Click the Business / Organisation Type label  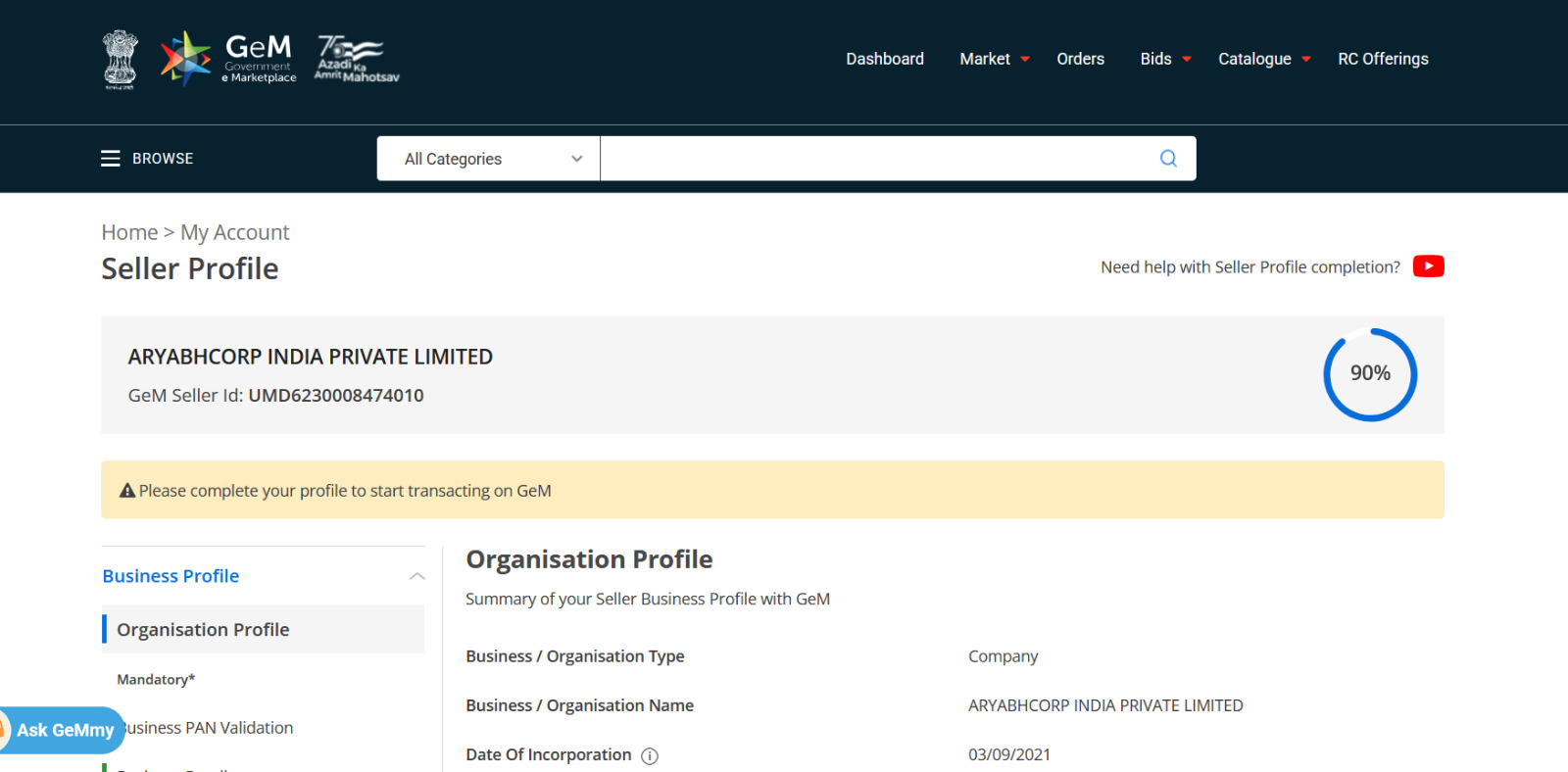(575, 656)
